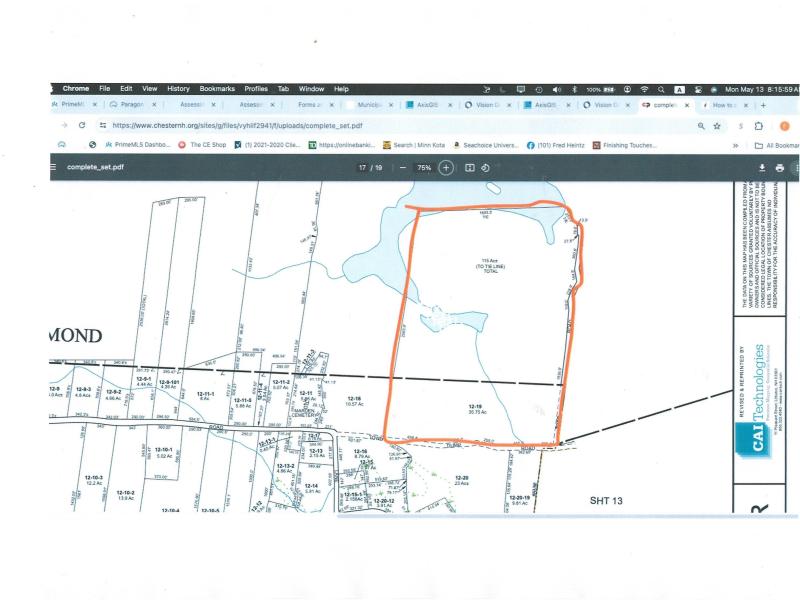Switch to the PrimeMLS tab
The width and height of the screenshot is (800, 600).
pyautogui.click(x=71, y=105)
